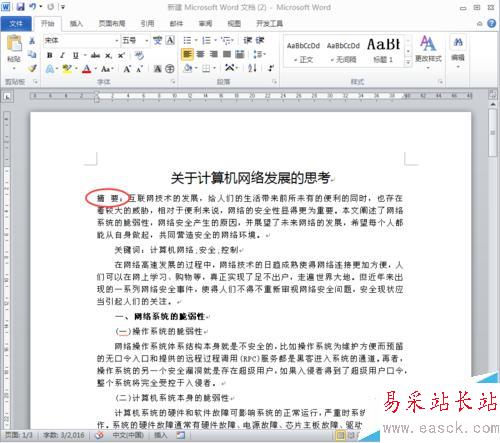Switch to the 开发工具 Developer tab

pyautogui.click(x=269, y=23)
